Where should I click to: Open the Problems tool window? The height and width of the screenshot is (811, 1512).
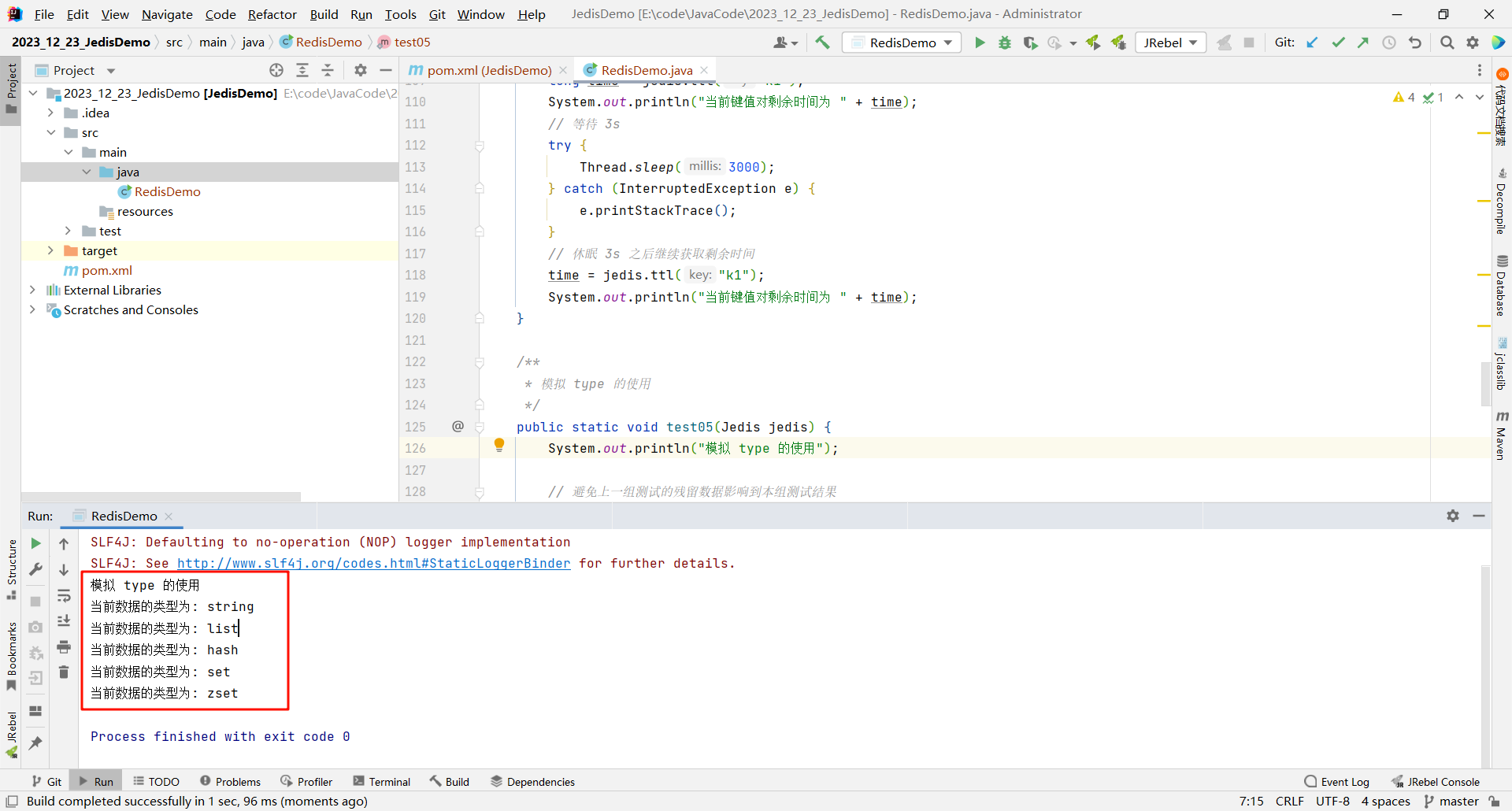[230, 781]
